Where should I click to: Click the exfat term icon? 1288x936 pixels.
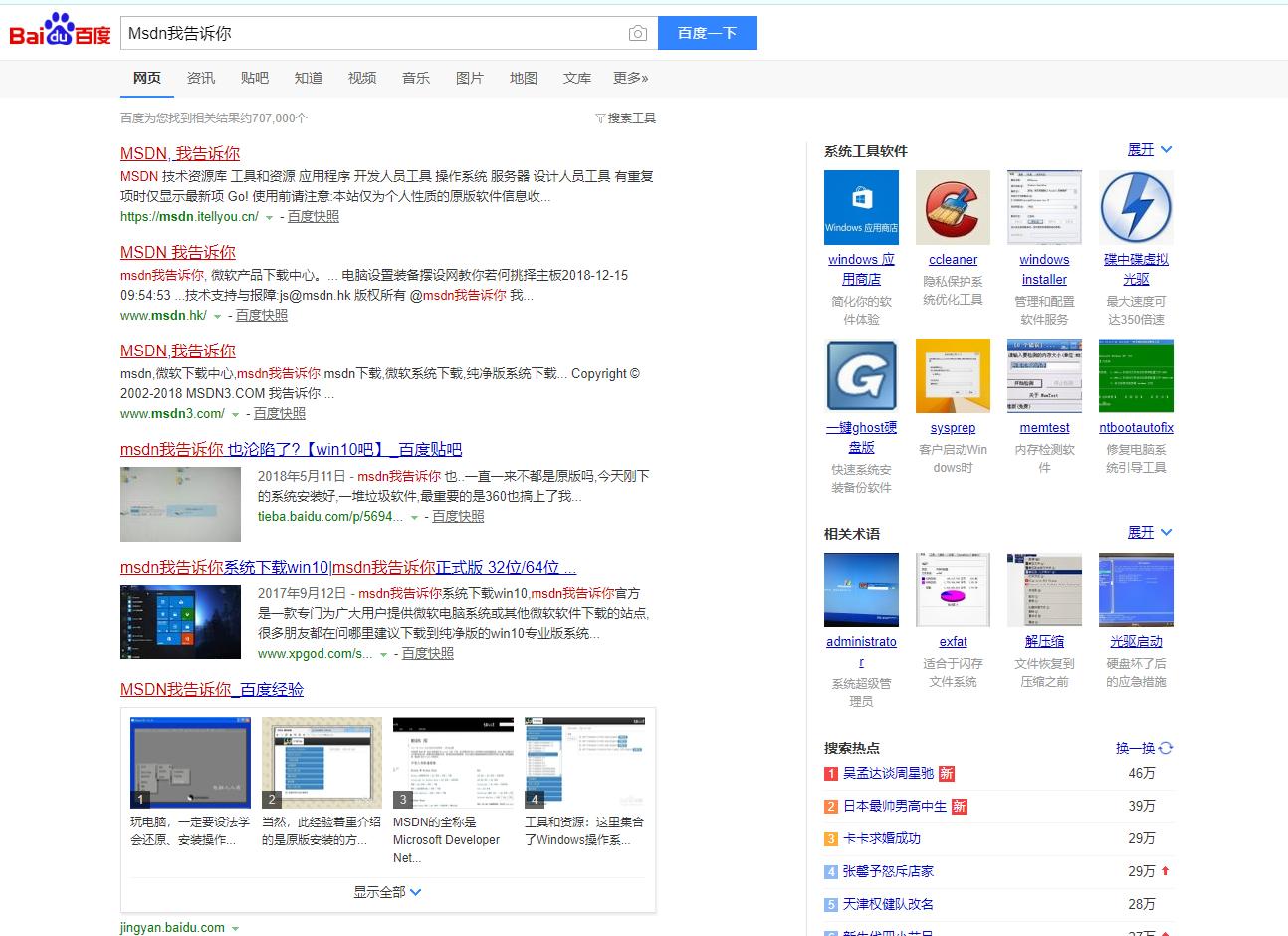tap(953, 589)
